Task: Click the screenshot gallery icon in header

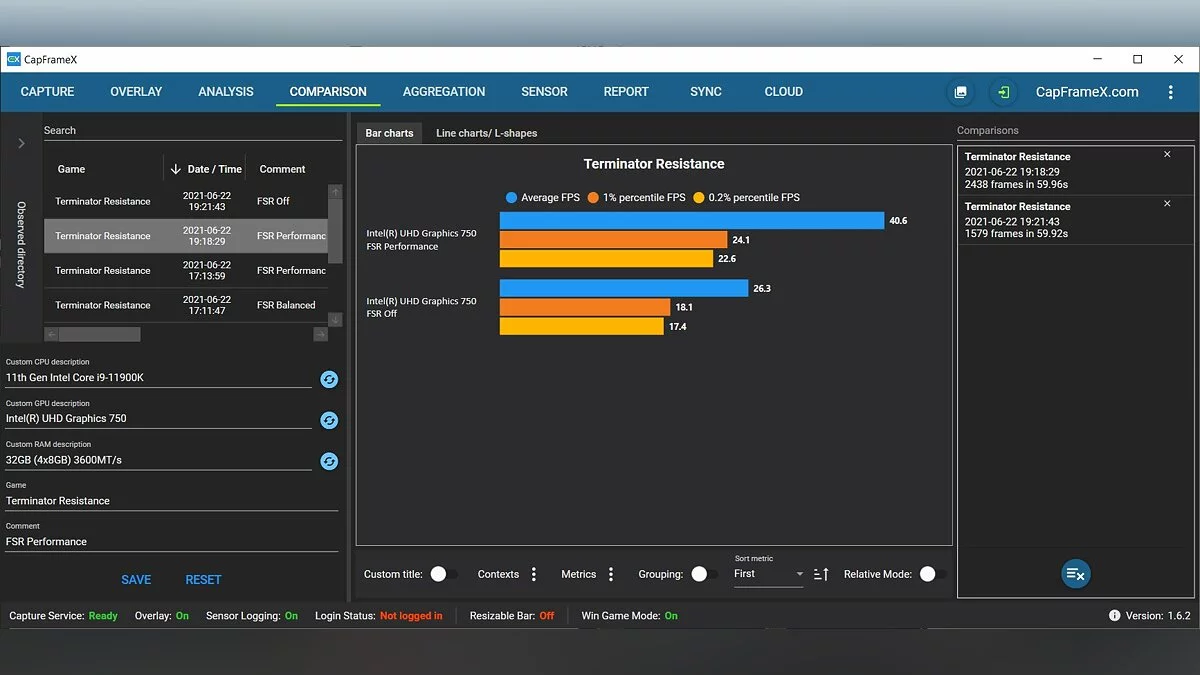Action: [x=960, y=92]
